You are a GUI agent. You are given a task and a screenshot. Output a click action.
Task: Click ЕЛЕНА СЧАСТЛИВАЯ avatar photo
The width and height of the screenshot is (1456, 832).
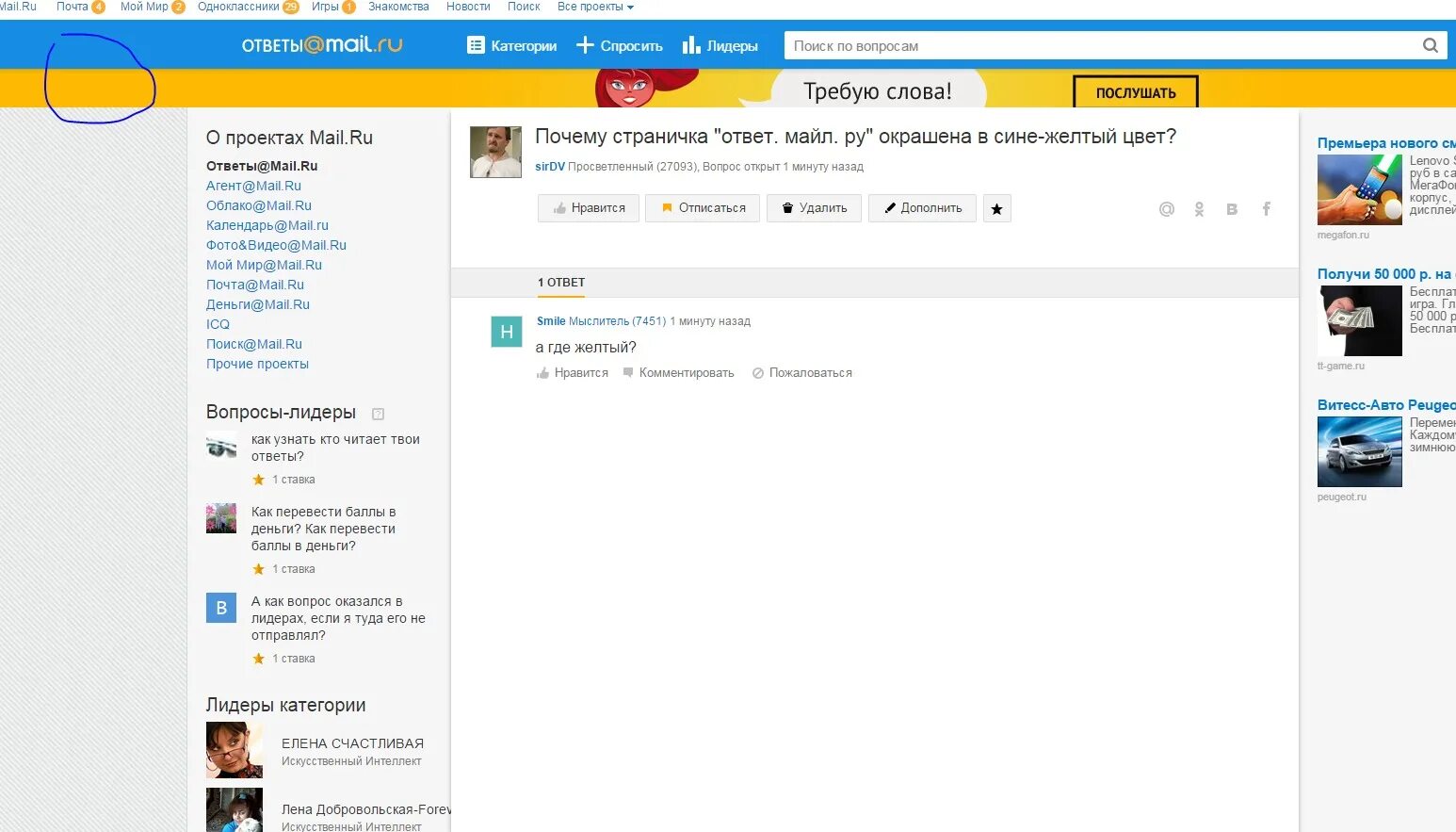click(235, 750)
